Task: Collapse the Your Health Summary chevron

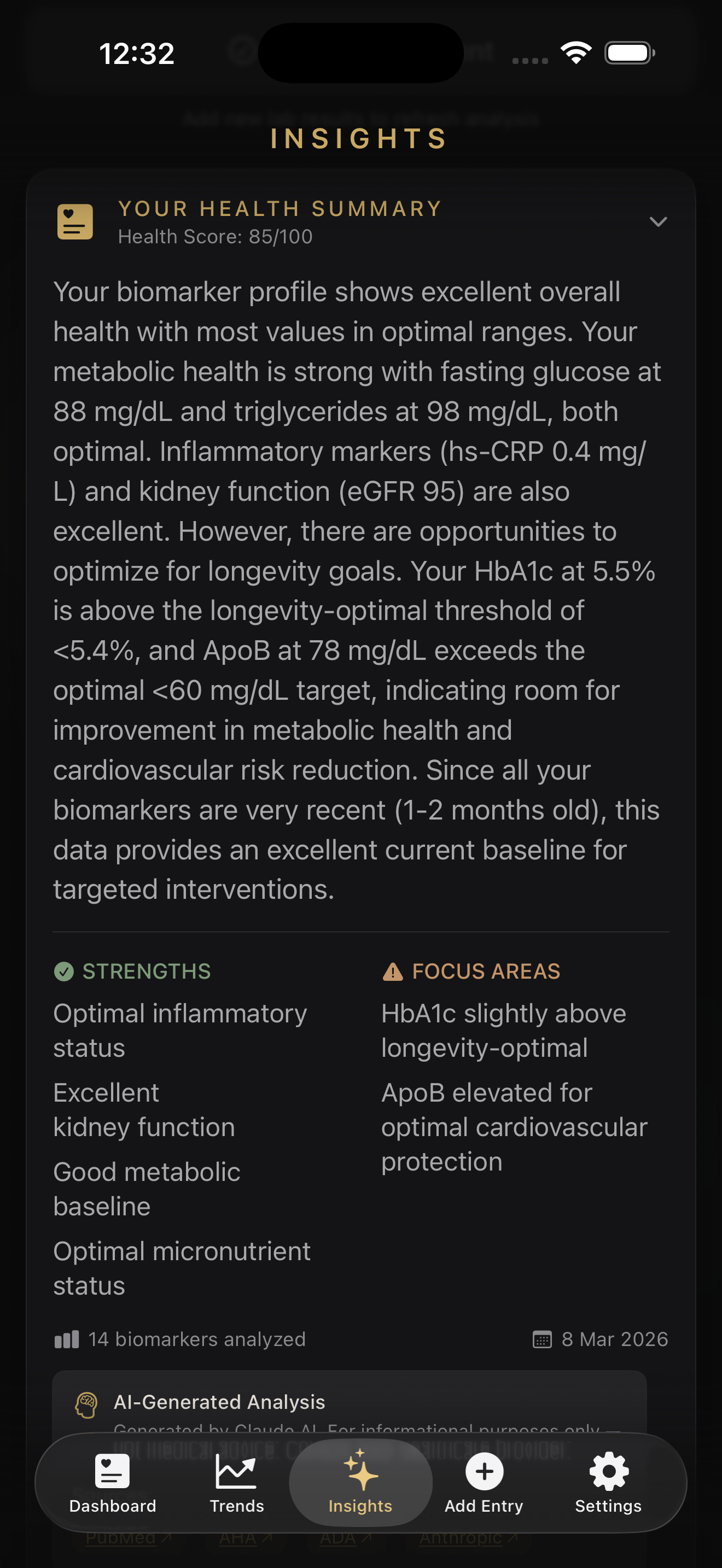Action: [658, 221]
